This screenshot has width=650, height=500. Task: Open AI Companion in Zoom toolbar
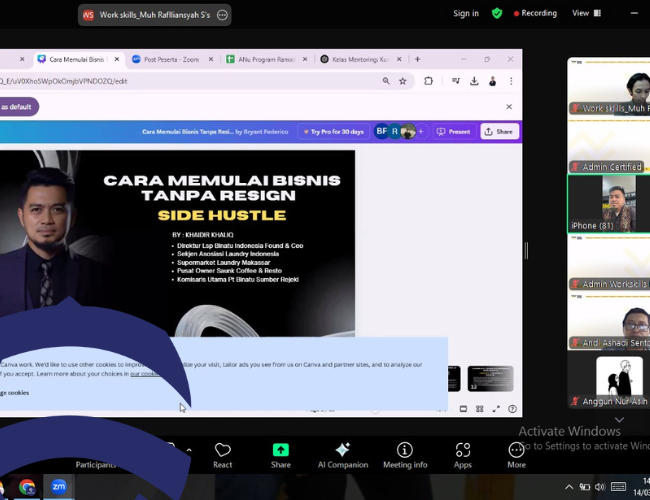pyautogui.click(x=343, y=455)
